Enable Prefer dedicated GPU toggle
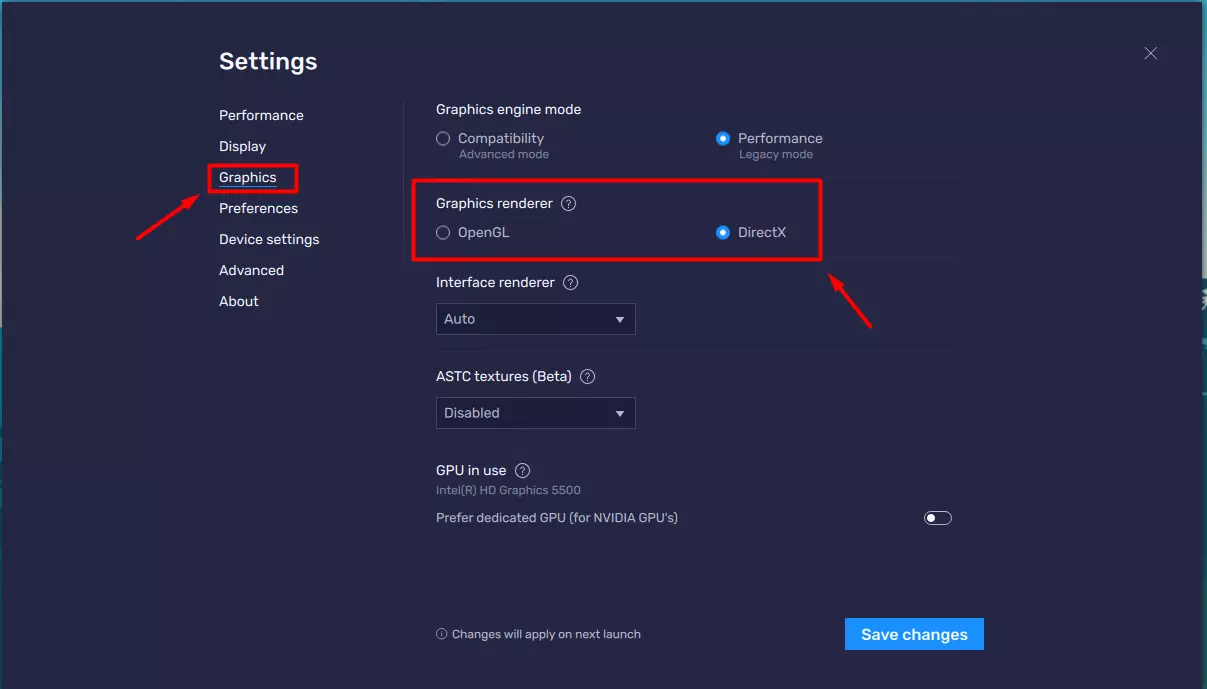 [937, 518]
